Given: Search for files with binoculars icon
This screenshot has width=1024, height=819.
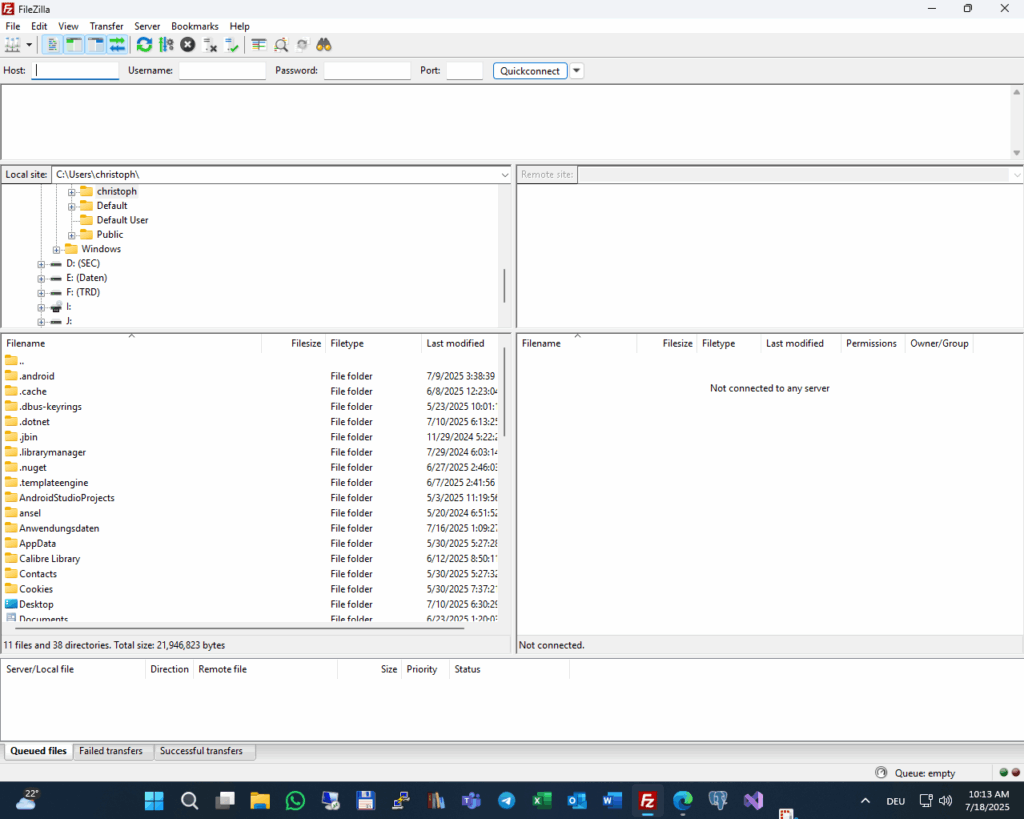Looking at the screenshot, I should (324, 44).
